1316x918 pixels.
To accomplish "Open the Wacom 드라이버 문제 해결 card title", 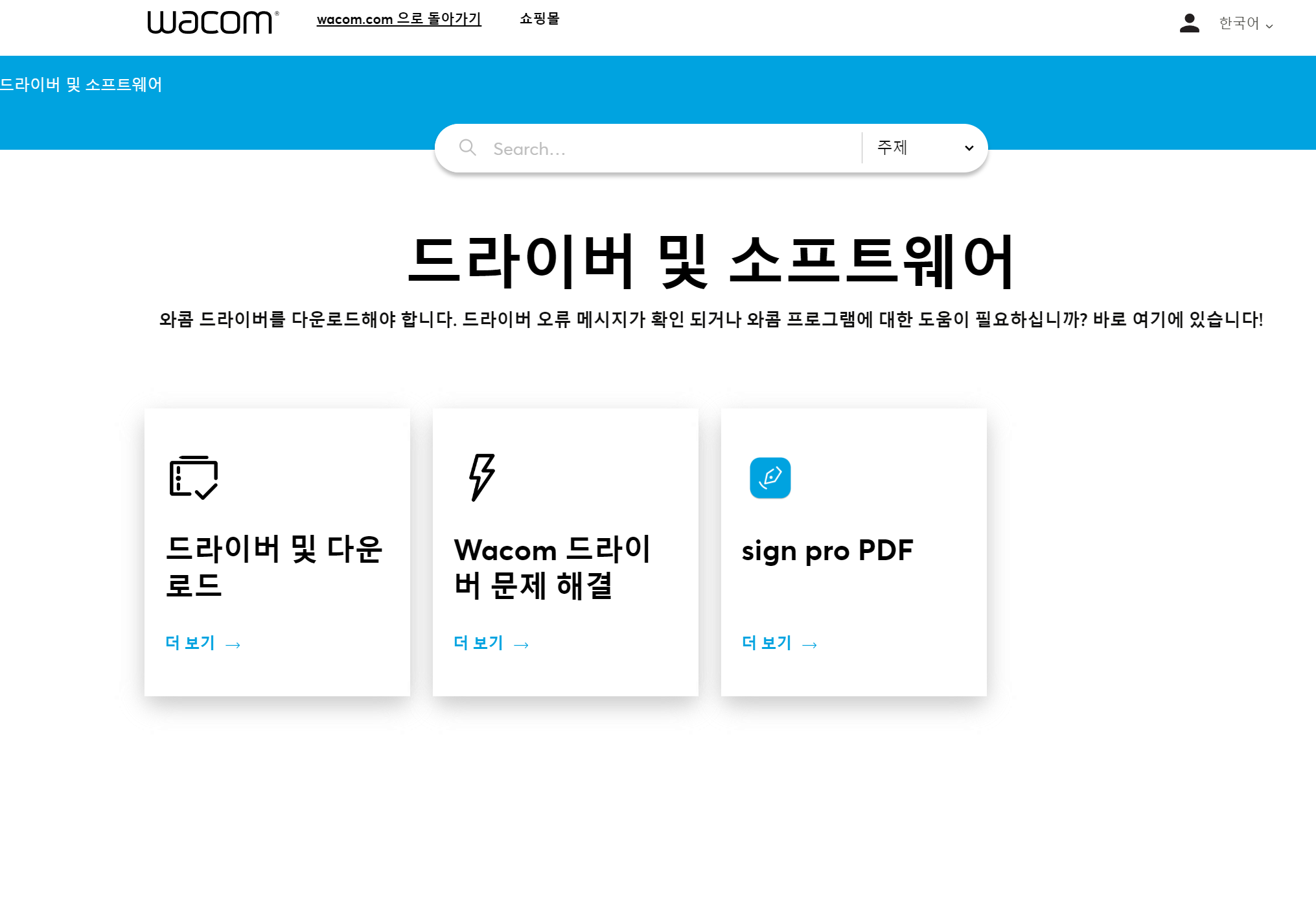I will pyautogui.click(x=552, y=567).
